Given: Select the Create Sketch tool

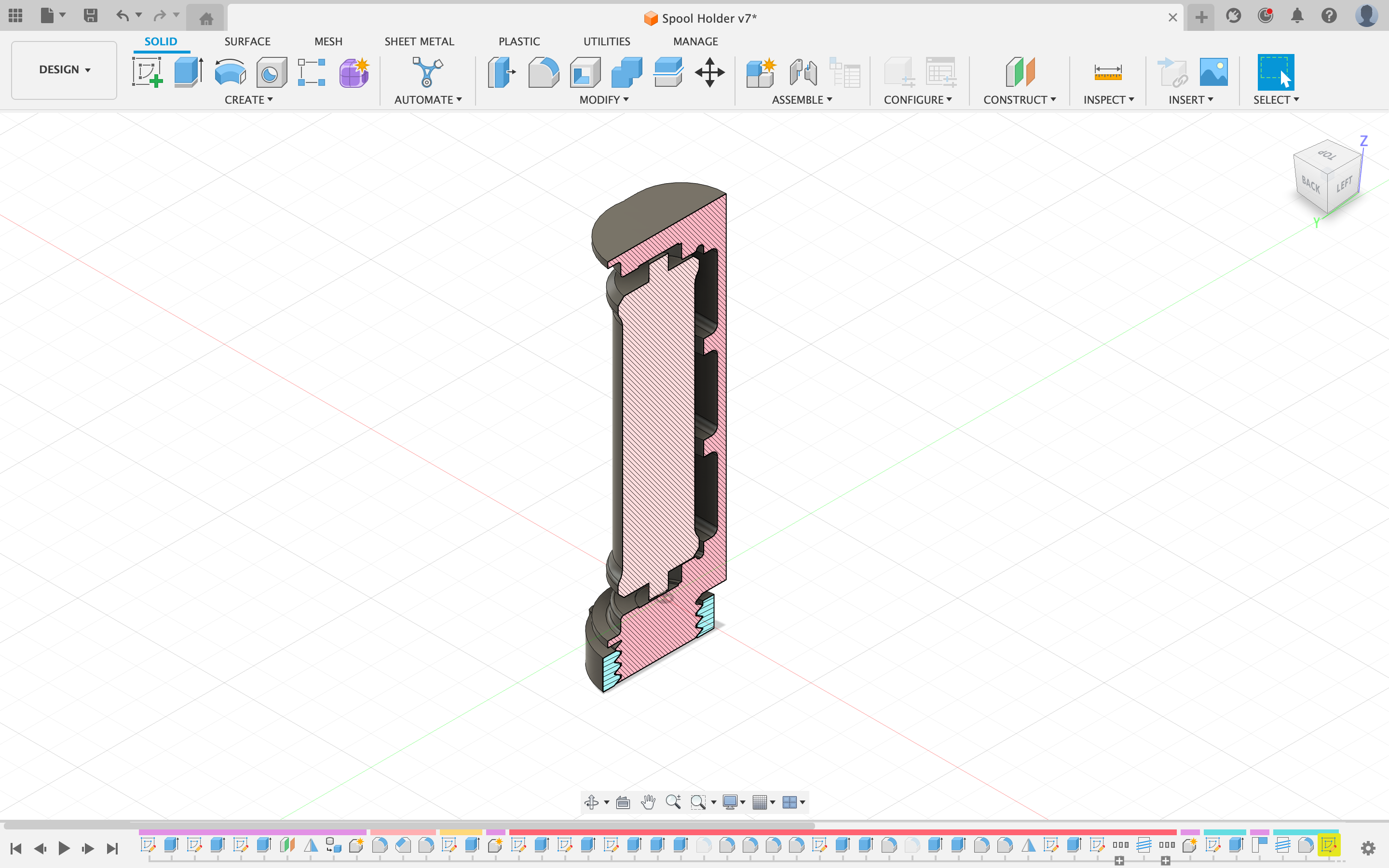Looking at the screenshot, I should click(147, 72).
